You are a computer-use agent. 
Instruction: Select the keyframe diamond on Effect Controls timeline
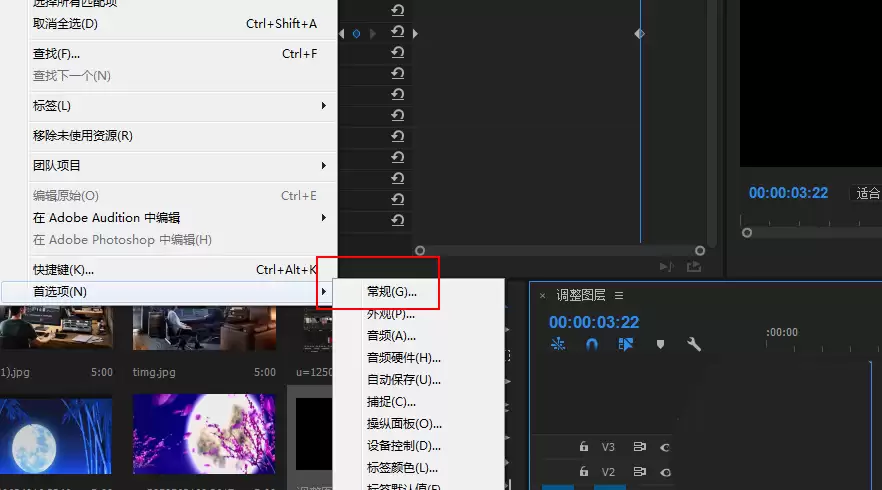point(640,34)
